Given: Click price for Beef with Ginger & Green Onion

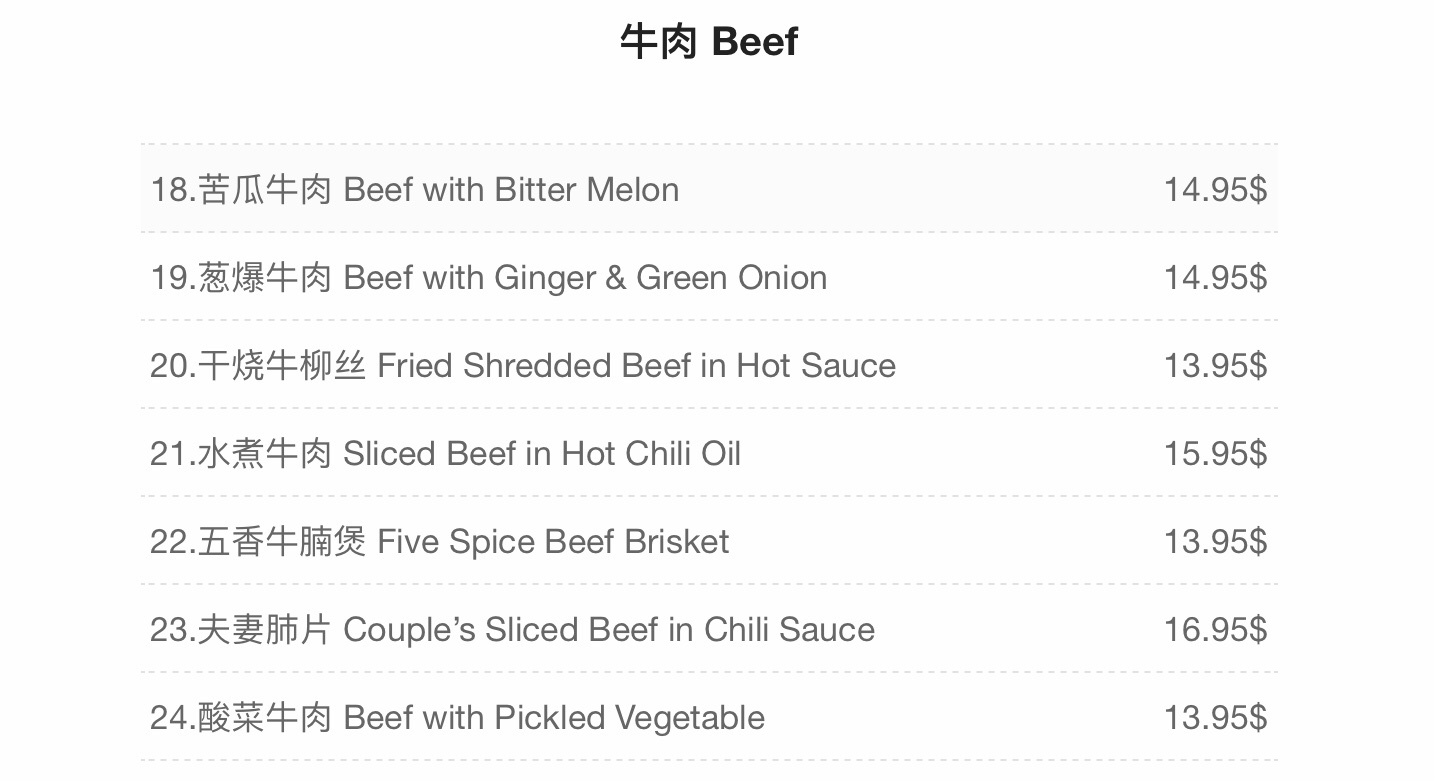Looking at the screenshot, I should (1214, 278).
